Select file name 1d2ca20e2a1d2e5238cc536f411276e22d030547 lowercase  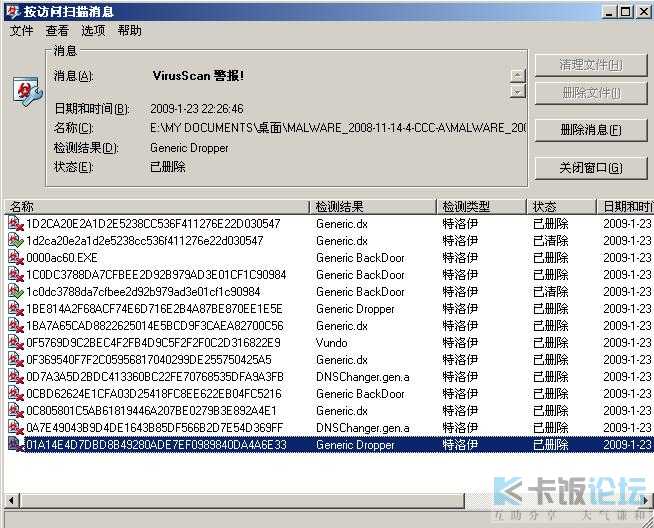tap(145, 241)
